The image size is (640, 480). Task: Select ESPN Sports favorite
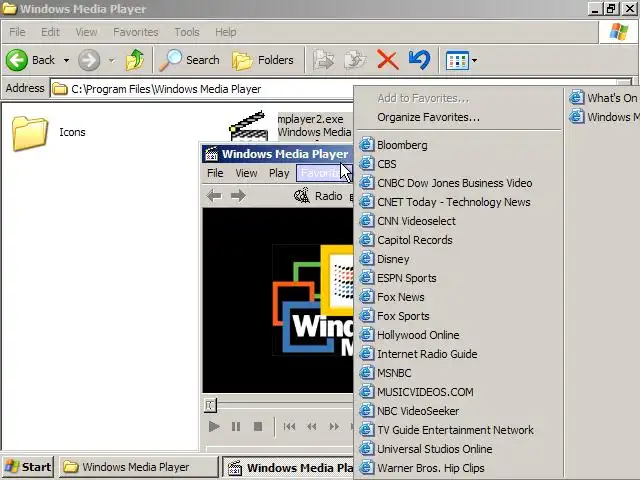[459, 278]
